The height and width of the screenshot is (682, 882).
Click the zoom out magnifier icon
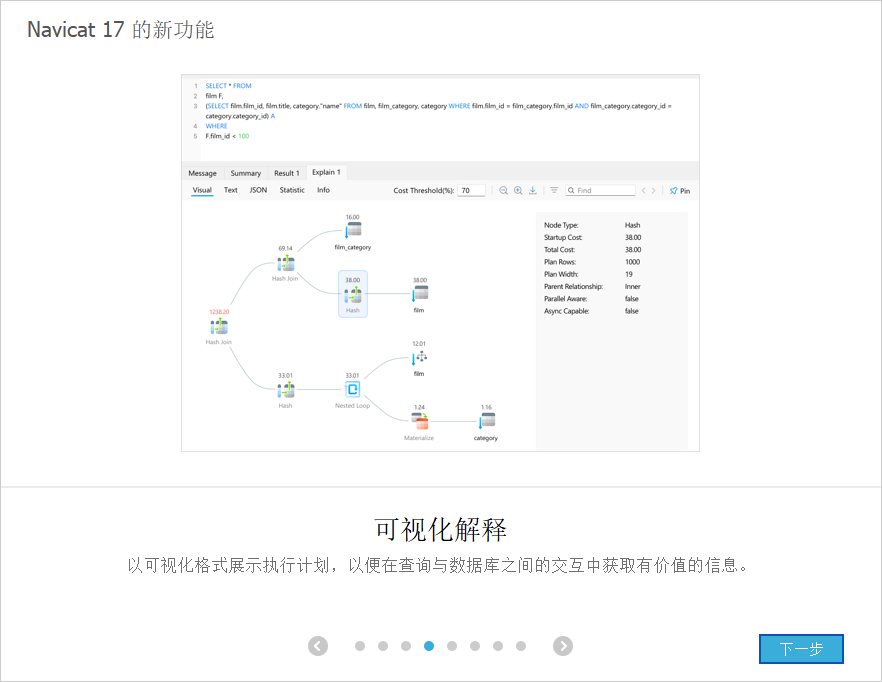click(x=503, y=191)
